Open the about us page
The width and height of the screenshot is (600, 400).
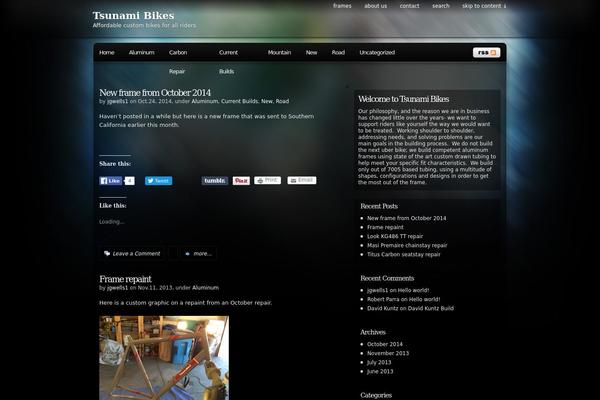375,6
